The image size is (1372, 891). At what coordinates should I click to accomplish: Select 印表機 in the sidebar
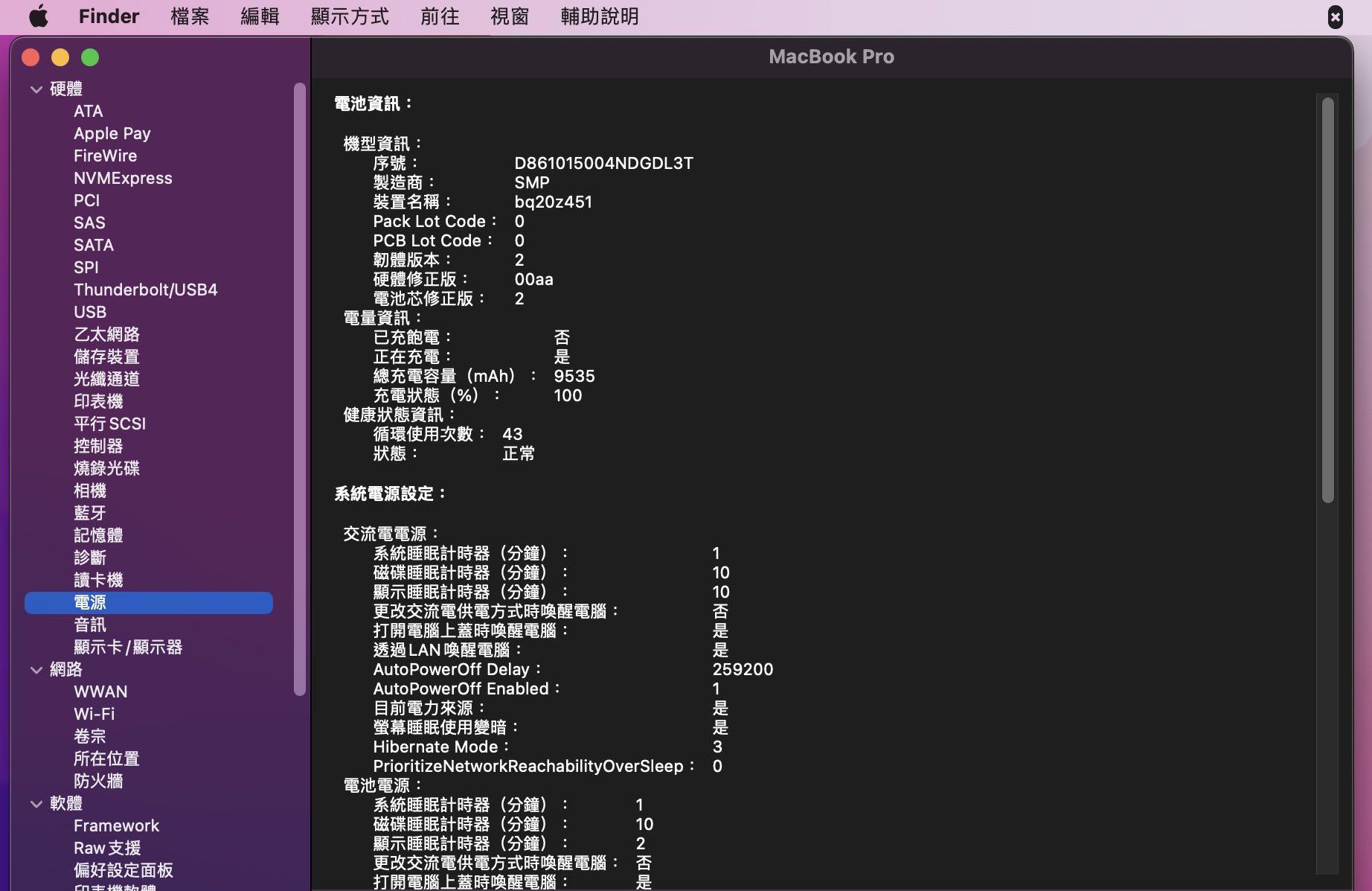point(98,401)
